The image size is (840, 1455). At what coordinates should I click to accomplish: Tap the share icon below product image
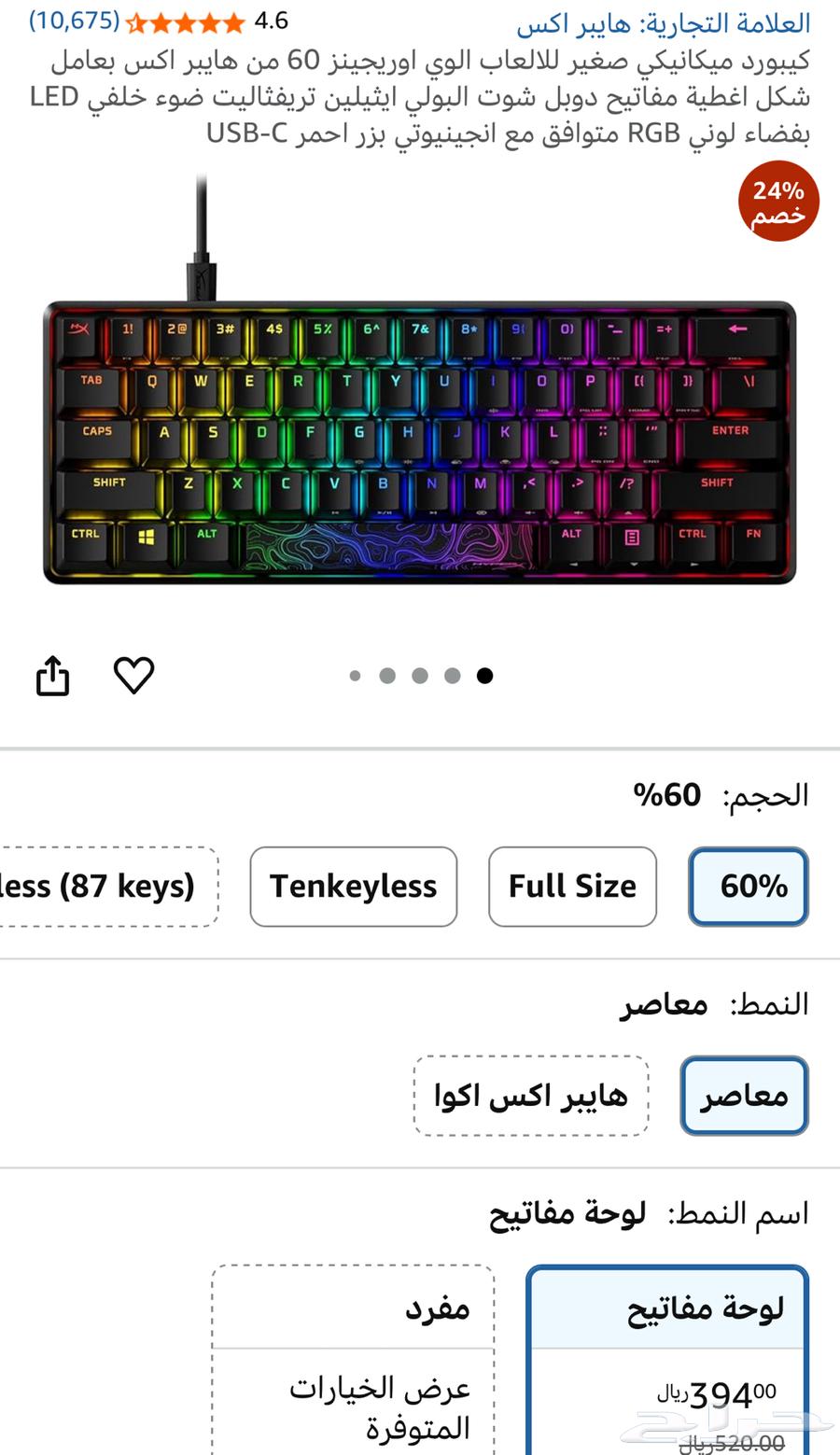click(52, 676)
